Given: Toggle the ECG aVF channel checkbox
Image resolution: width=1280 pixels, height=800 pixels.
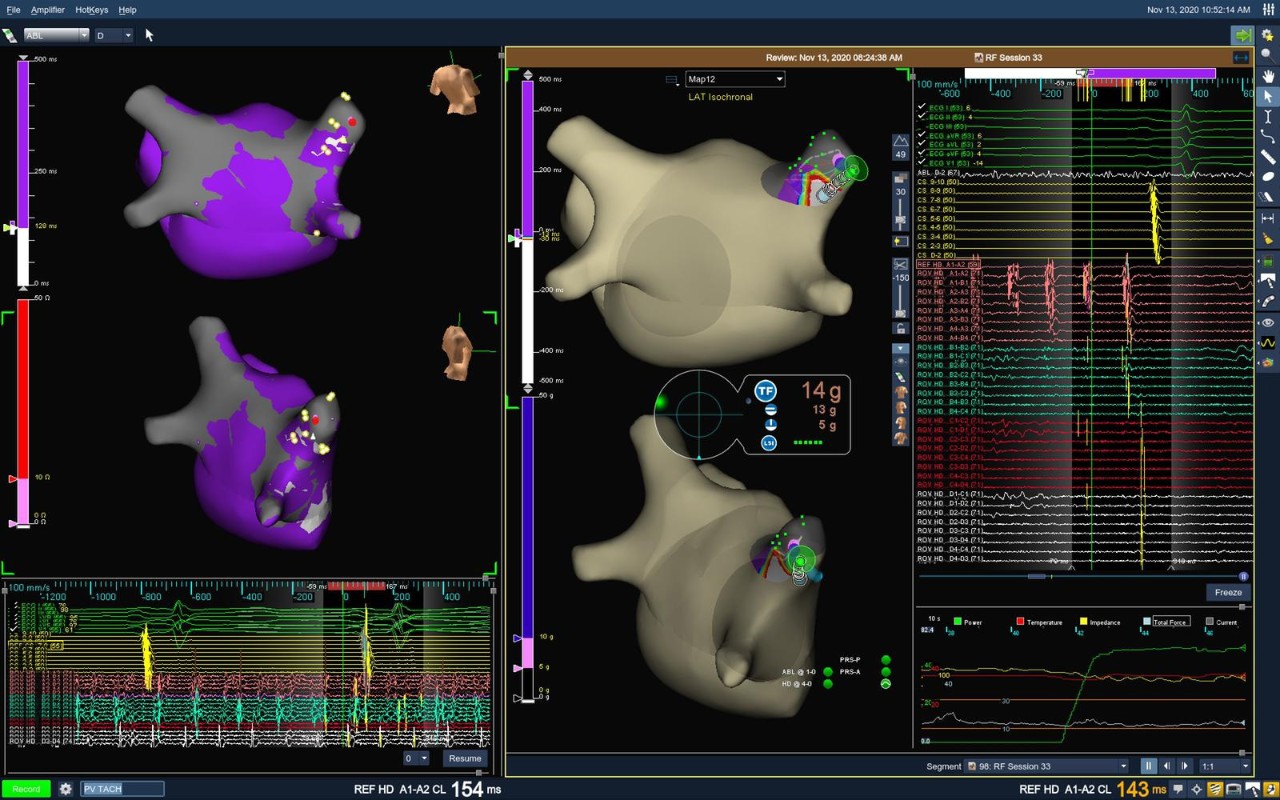Looking at the screenshot, I should [x=922, y=154].
